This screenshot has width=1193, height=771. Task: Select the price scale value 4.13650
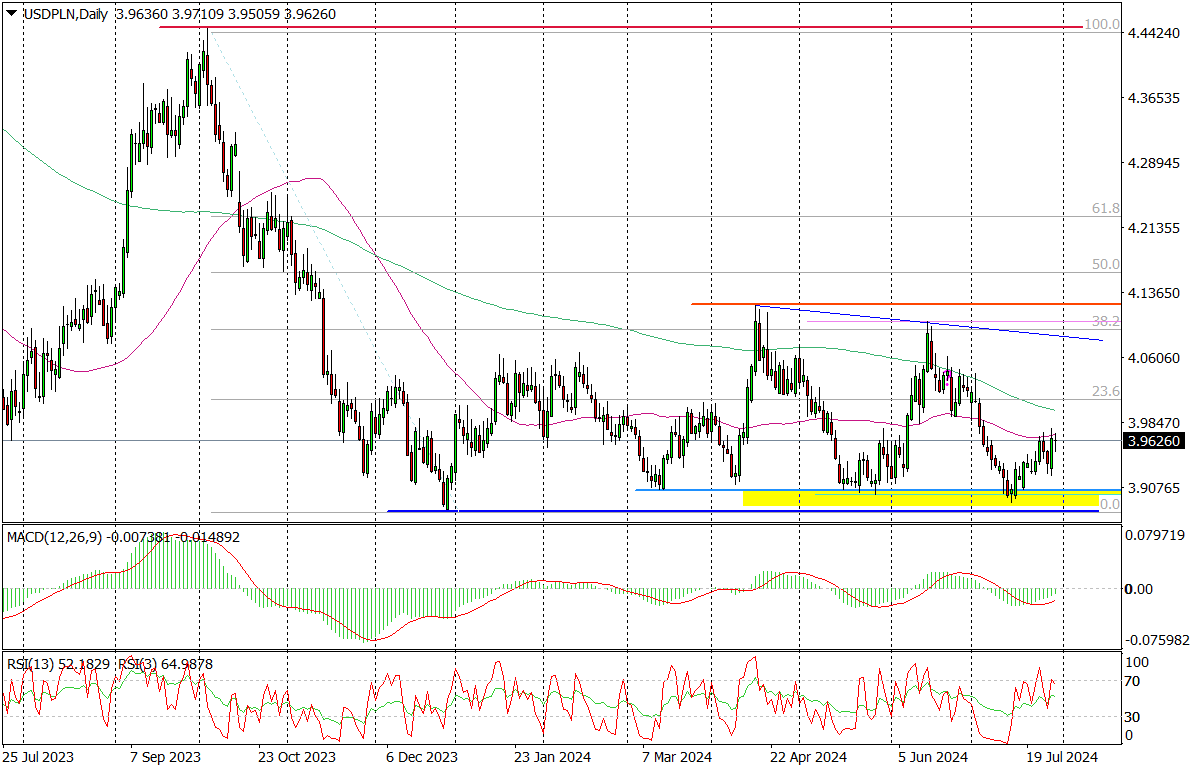point(1154,293)
